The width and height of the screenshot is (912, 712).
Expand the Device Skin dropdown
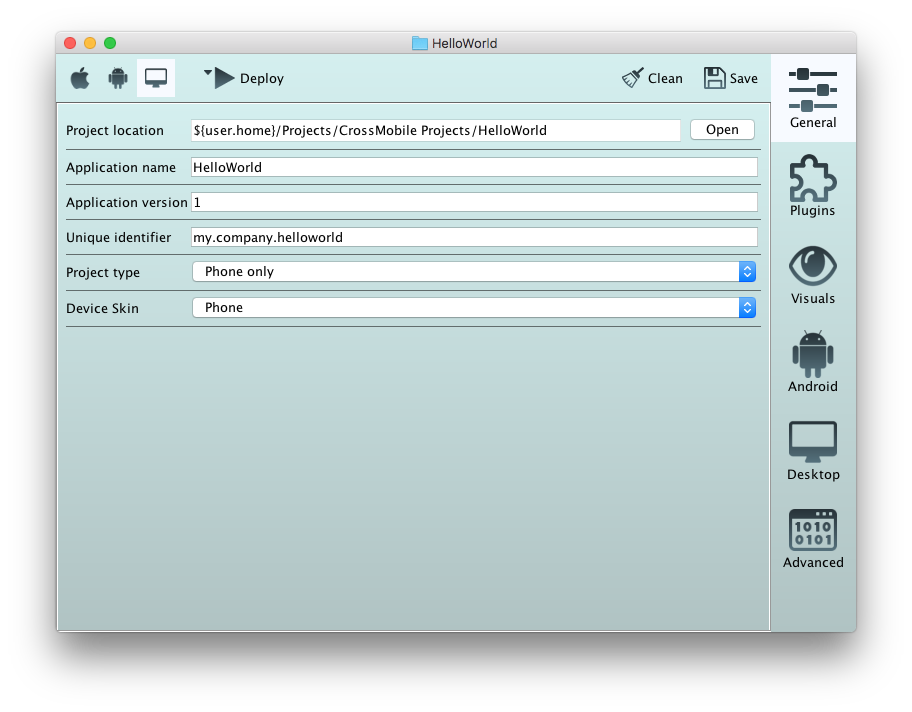click(474, 308)
